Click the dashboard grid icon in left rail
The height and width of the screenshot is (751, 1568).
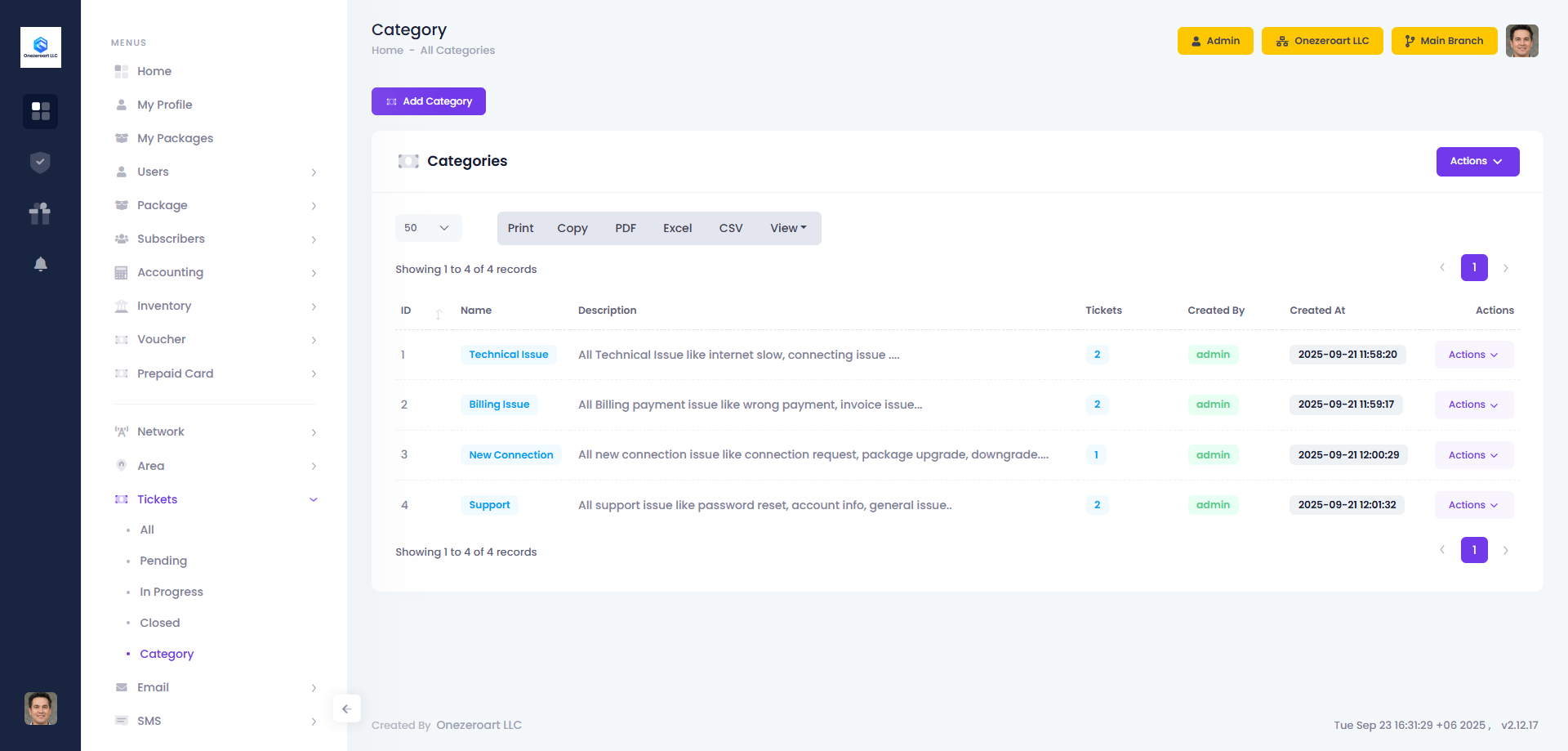(40, 111)
